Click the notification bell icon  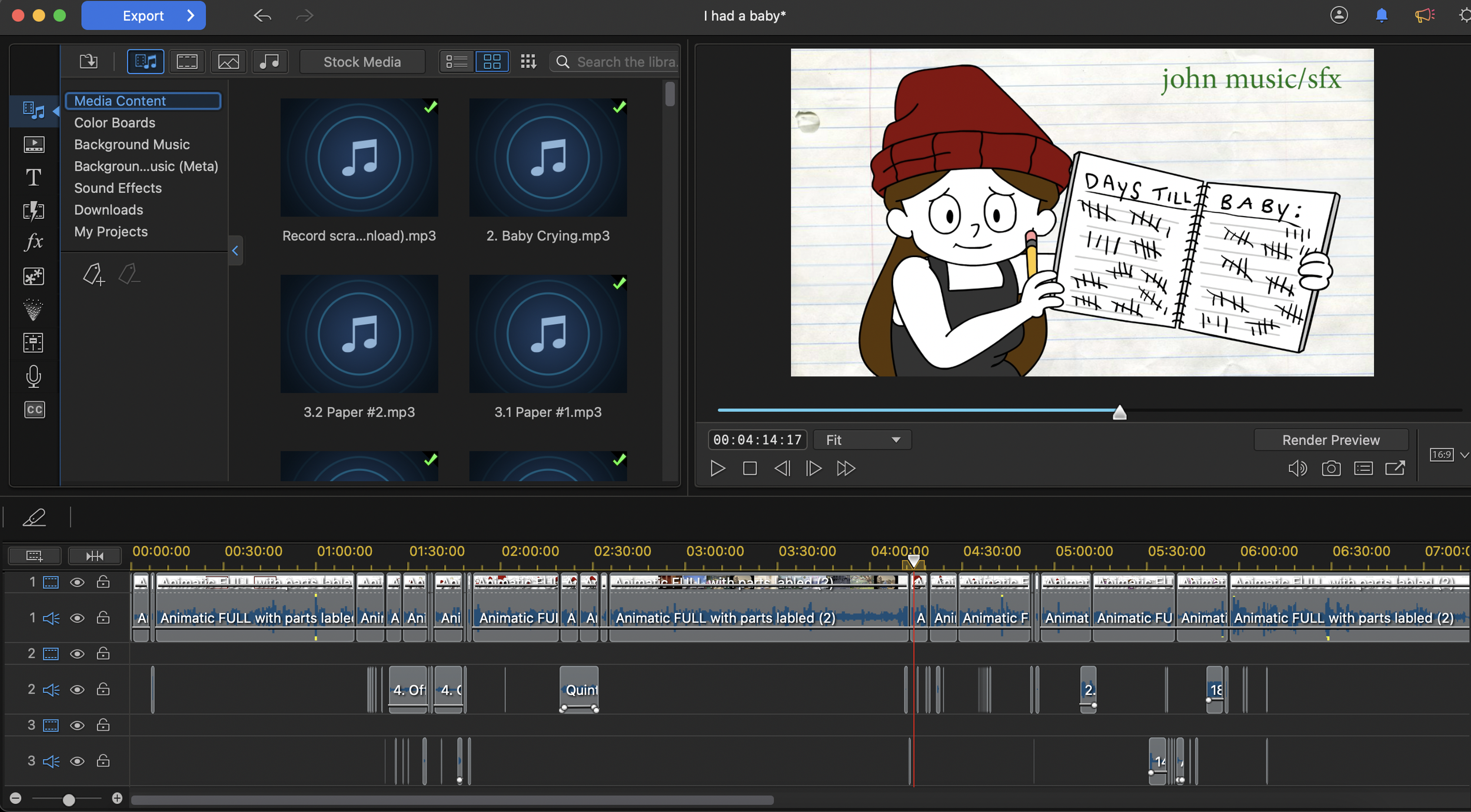point(1382,15)
